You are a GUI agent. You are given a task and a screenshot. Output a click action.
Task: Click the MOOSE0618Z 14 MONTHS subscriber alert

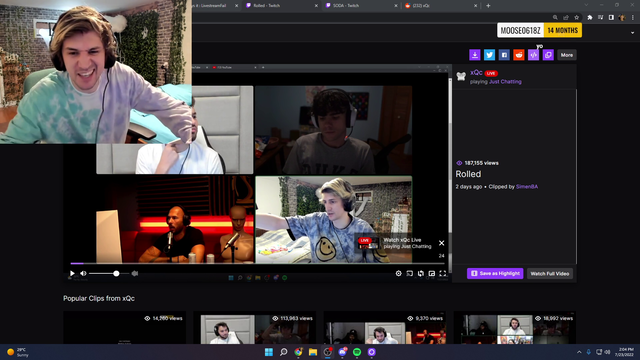click(x=540, y=31)
